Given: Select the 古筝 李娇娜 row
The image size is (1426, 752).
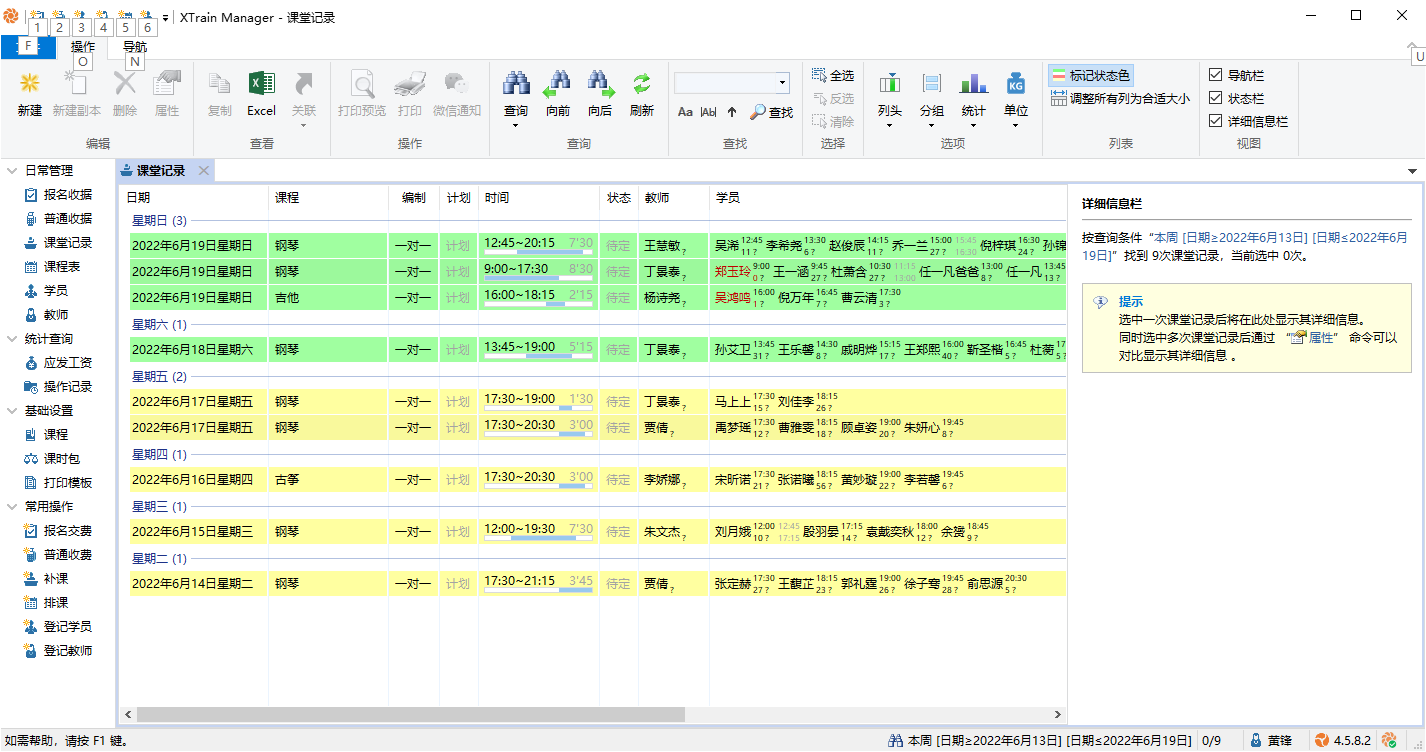Looking at the screenshot, I should point(598,479).
